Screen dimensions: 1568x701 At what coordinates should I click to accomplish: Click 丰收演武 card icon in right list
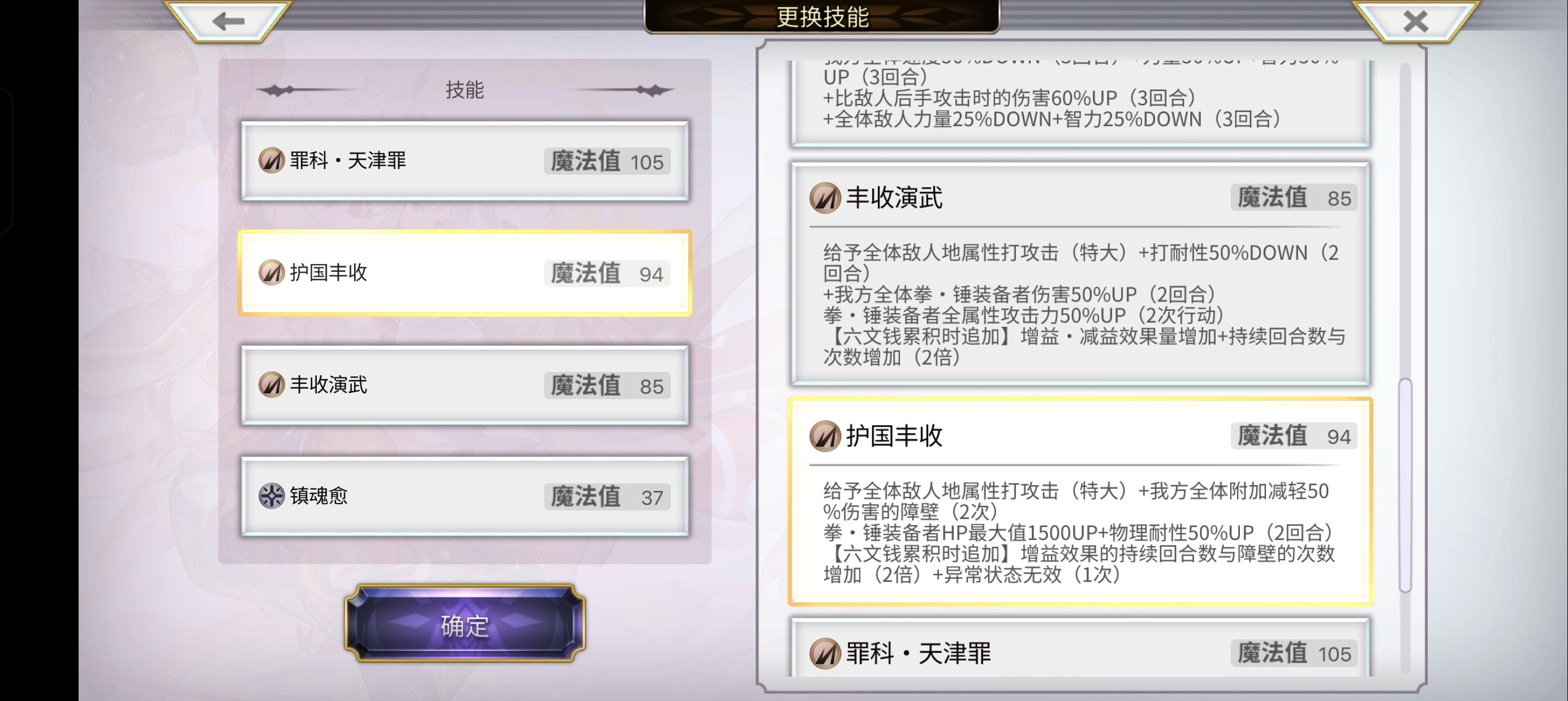tap(825, 198)
